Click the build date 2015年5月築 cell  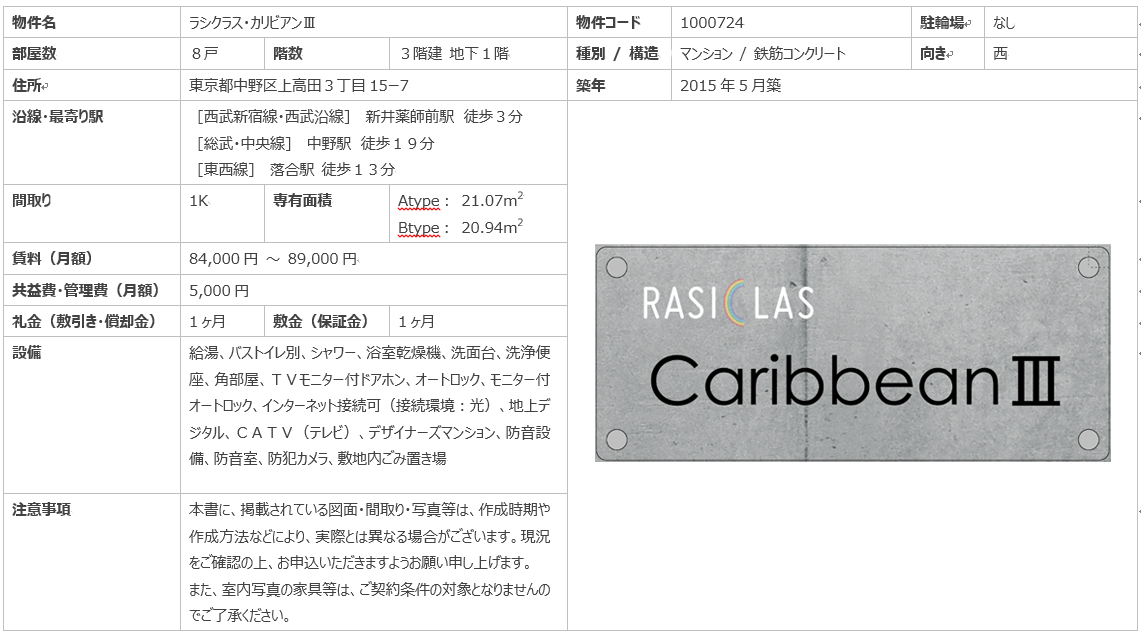click(730, 86)
